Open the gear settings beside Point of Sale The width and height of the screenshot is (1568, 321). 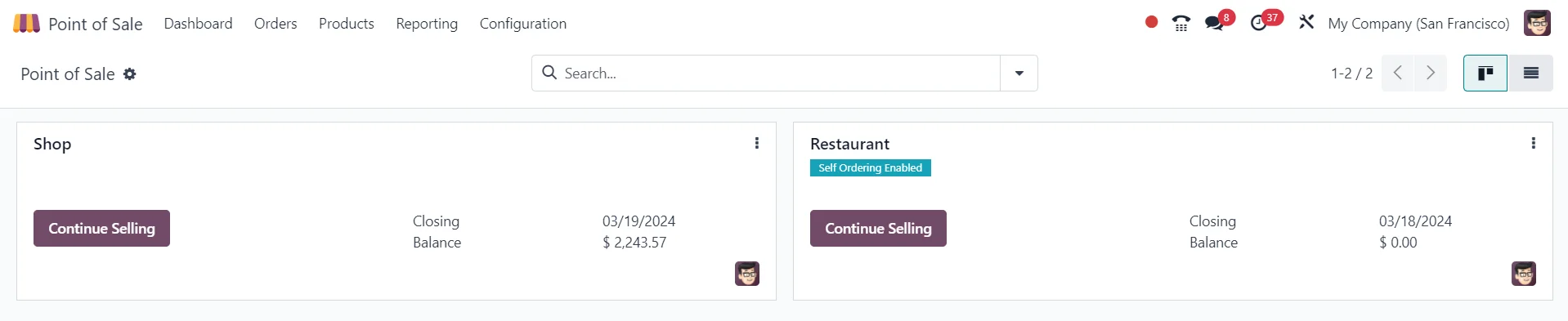[x=129, y=74]
